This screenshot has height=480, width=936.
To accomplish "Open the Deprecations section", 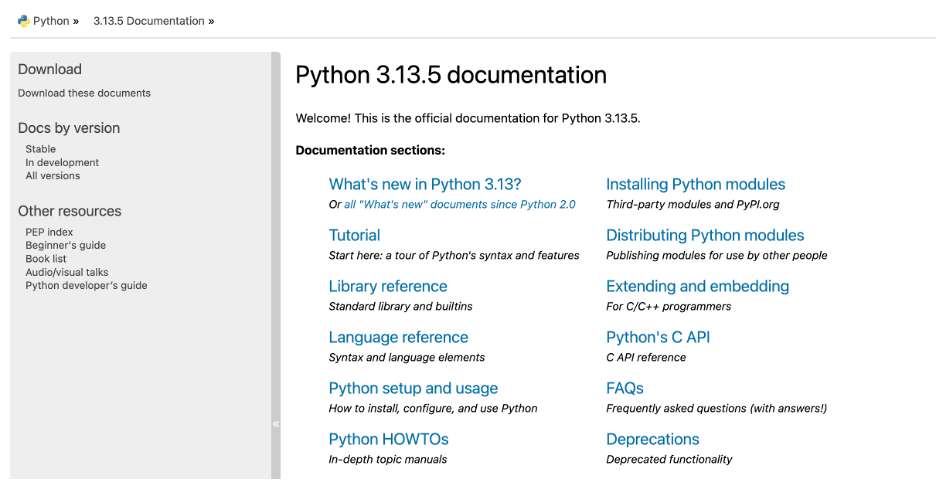I will [653, 439].
